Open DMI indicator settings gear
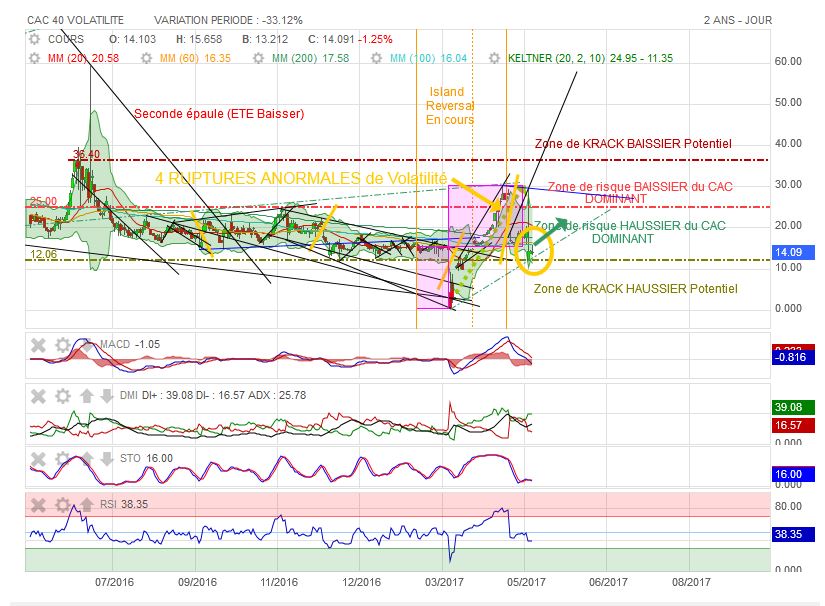 [63, 396]
